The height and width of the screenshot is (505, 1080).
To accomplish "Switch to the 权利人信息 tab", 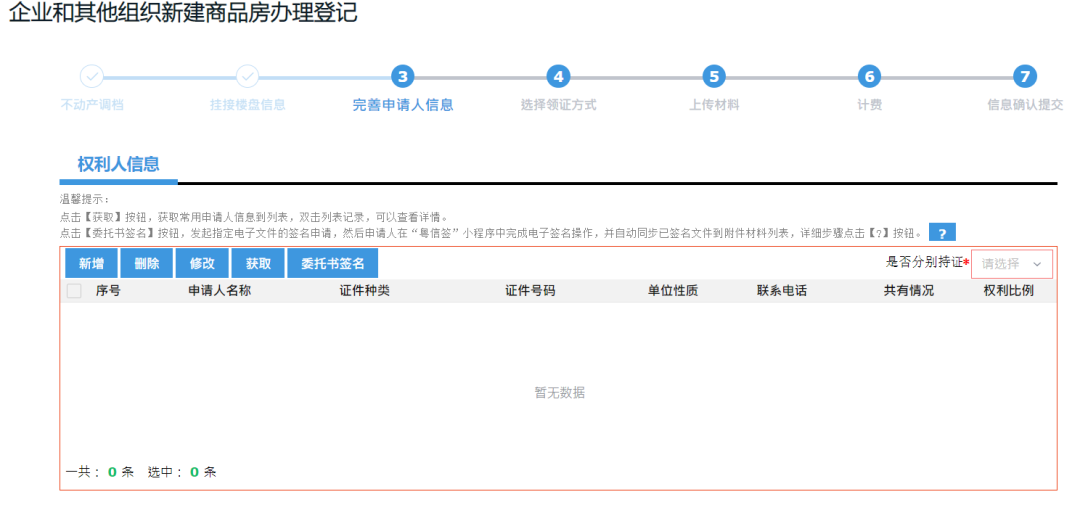I will click(118, 165).
